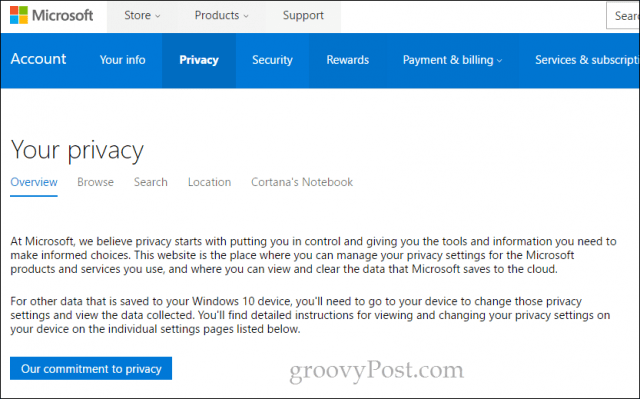Click paragraph starting 'For other data that'
Screen dimensions: 640x399
310,315
